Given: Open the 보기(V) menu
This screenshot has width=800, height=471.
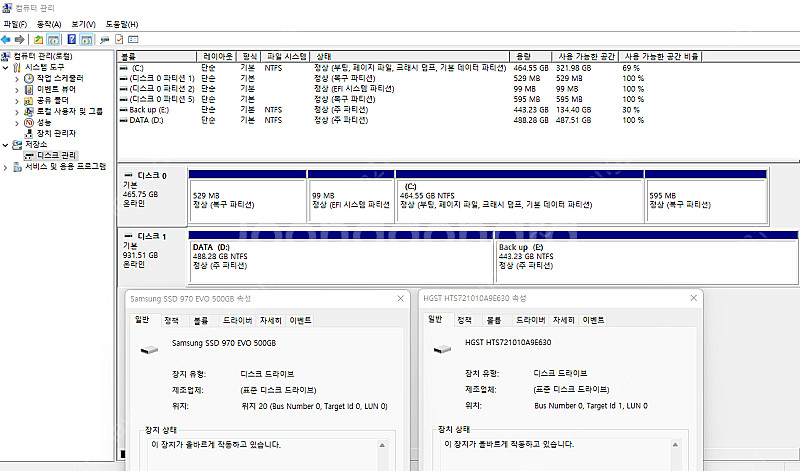Looking at the screenshot, I should 83,24.
